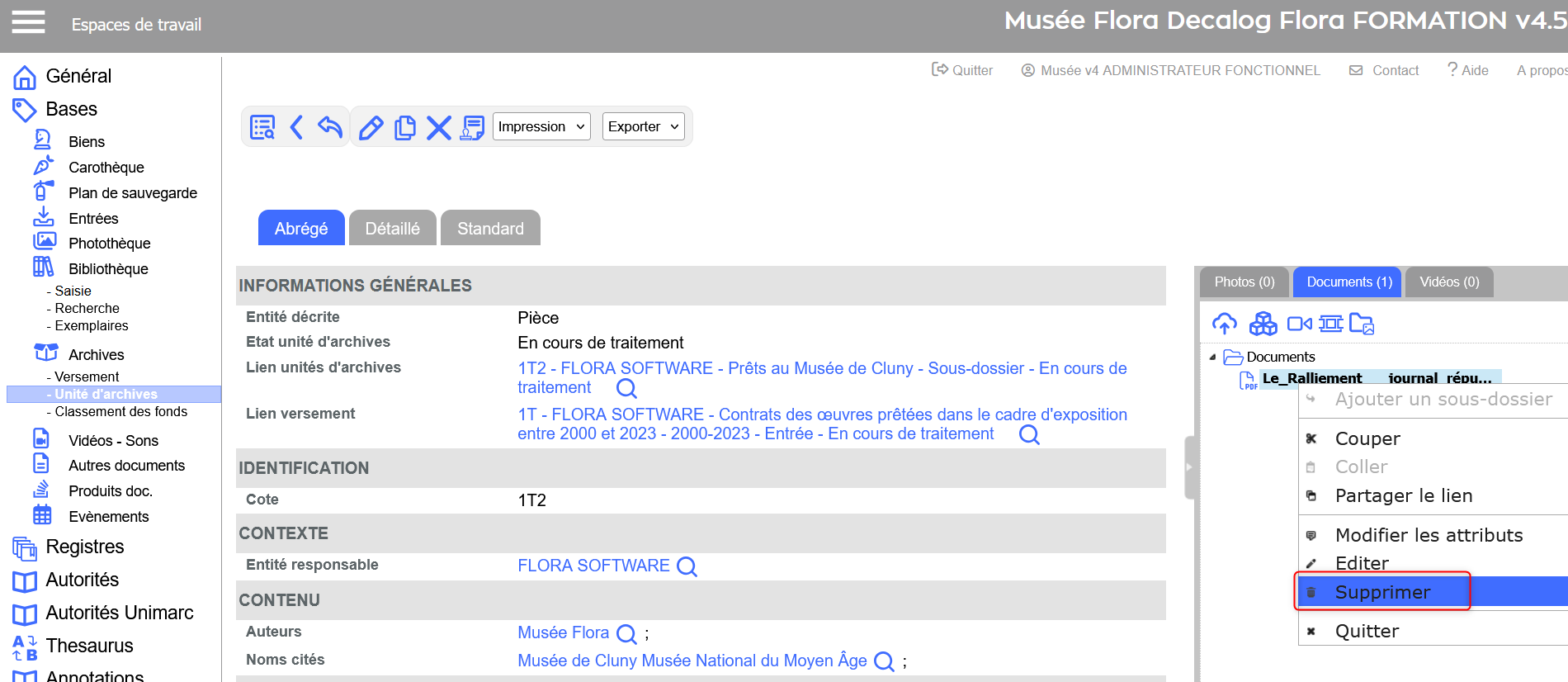Open the Impression dropdown
Screen dimensions: 1568x682
tap(541, 126)
